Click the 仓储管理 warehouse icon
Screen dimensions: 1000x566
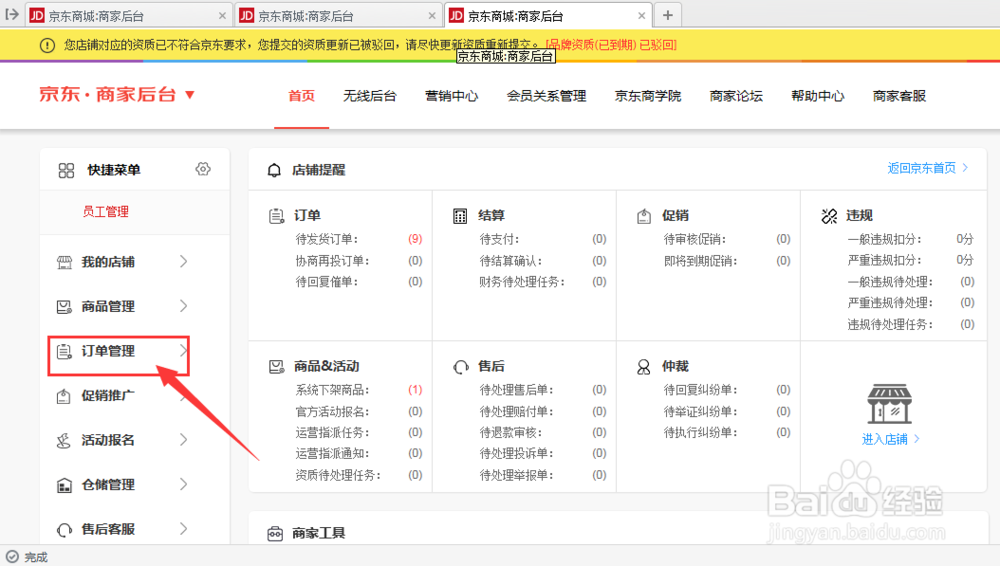point(64,485)
